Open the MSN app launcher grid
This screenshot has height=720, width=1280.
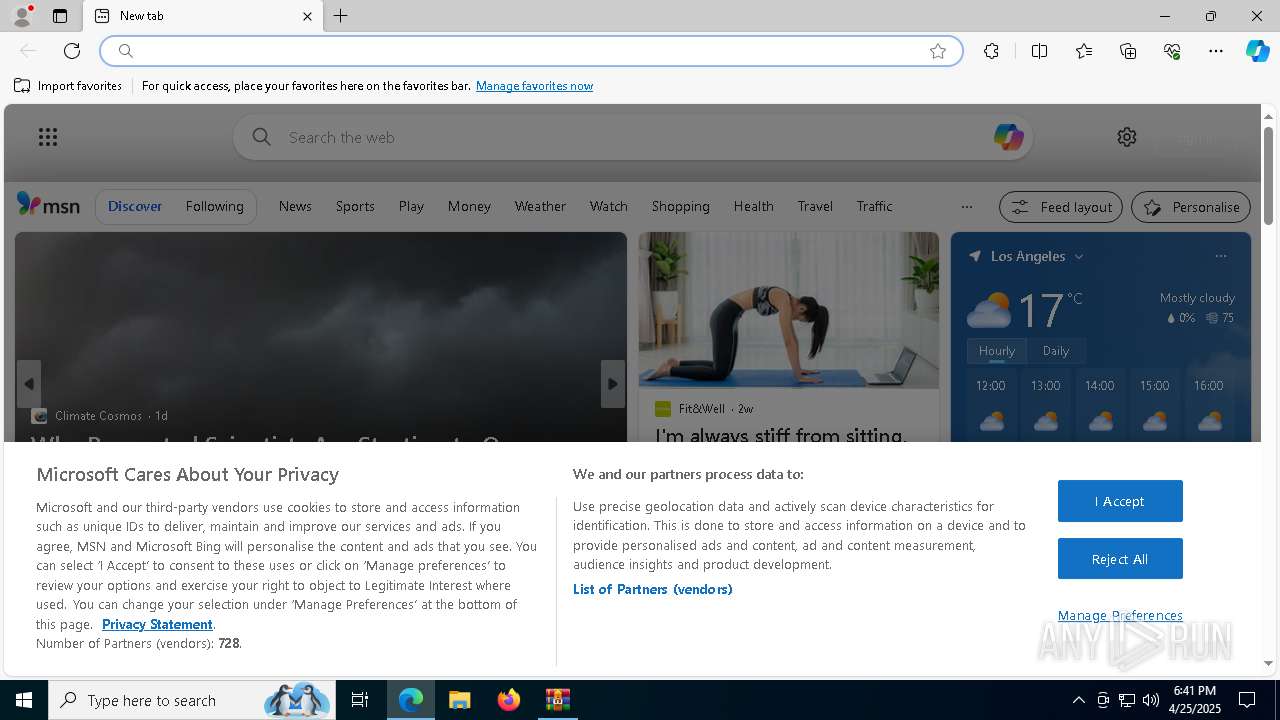[48, 137]
